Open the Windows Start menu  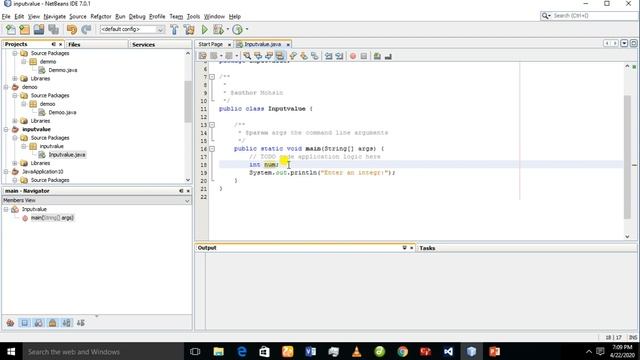point(11,351)
